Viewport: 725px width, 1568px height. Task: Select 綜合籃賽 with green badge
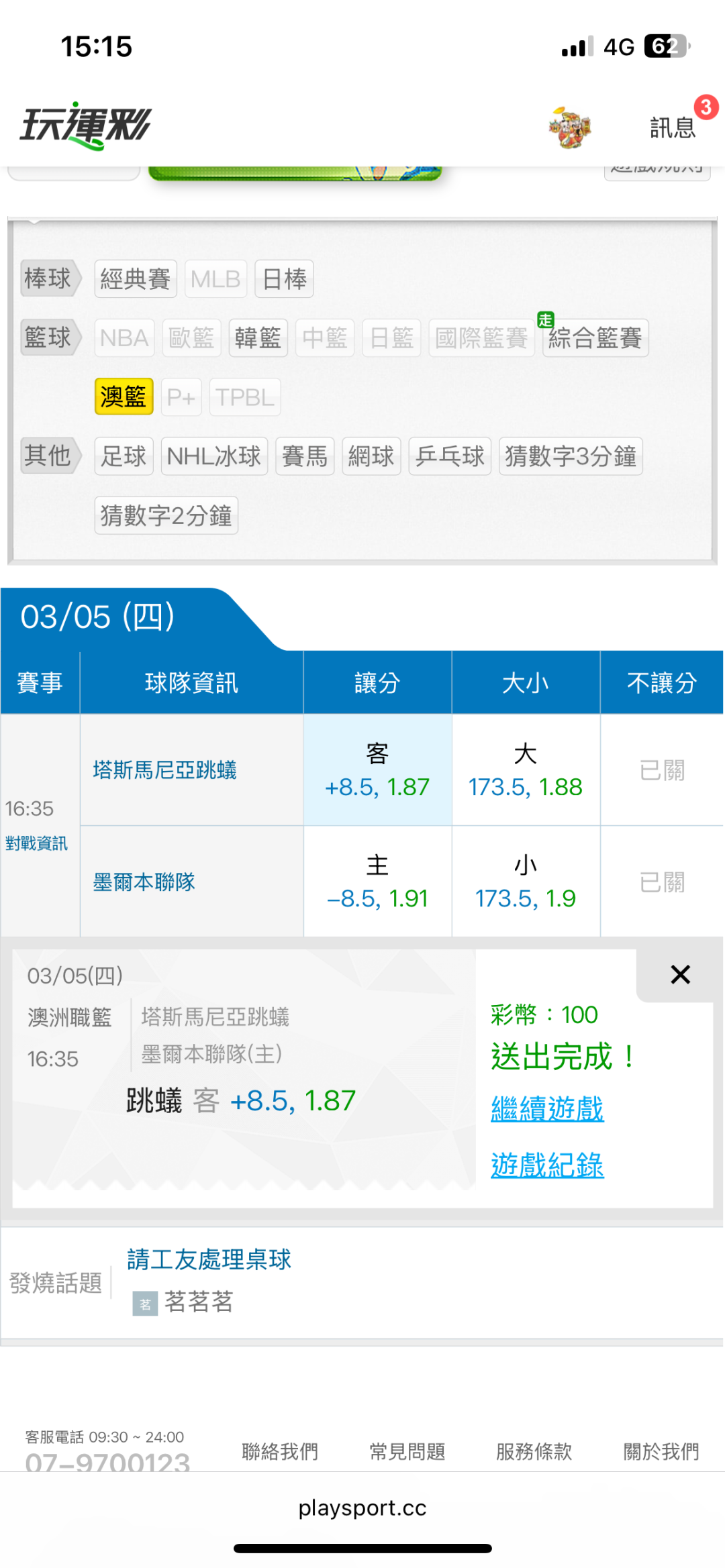595,337
